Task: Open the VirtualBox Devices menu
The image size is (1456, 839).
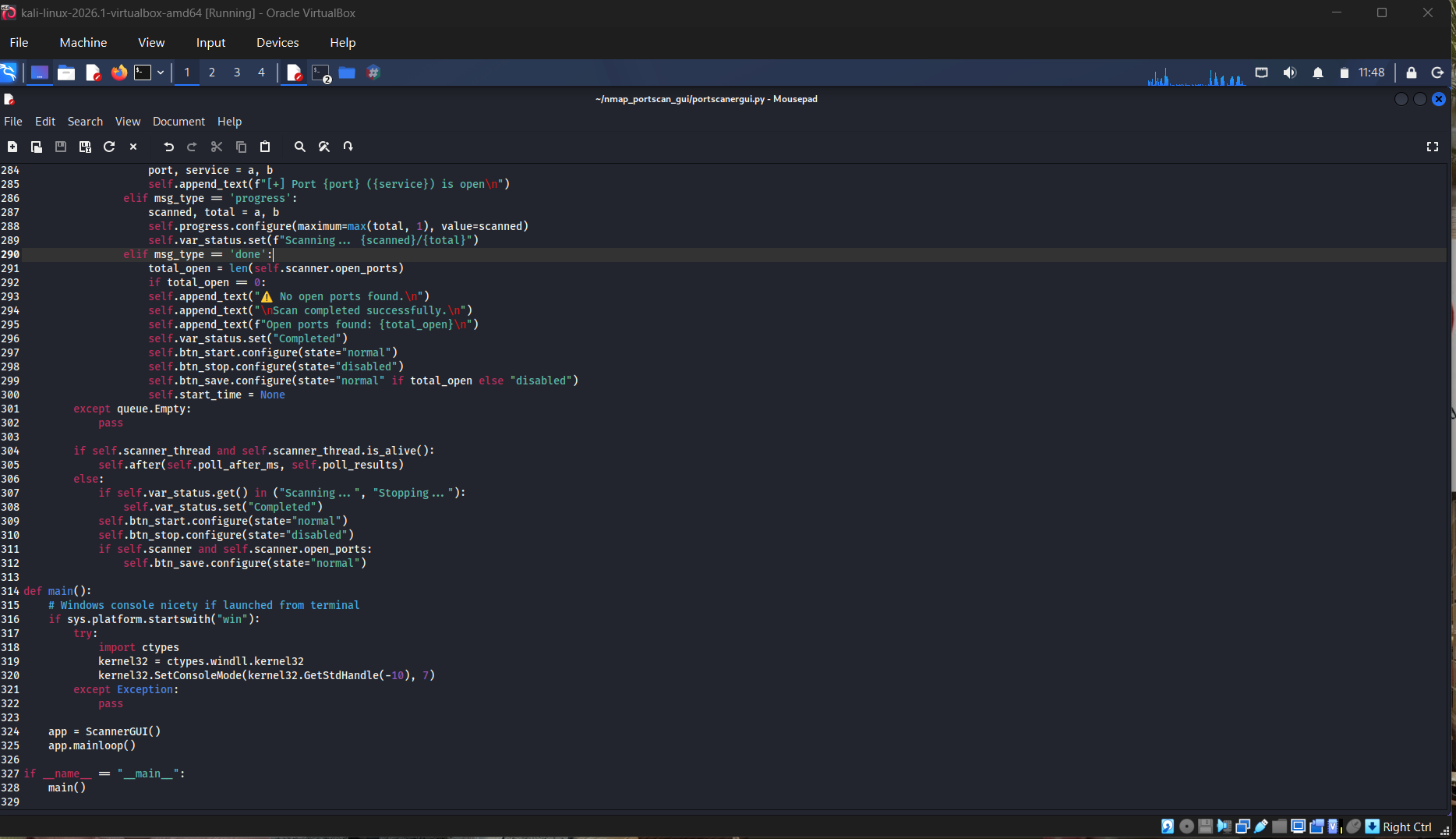Action: click(x=277, y=43)
